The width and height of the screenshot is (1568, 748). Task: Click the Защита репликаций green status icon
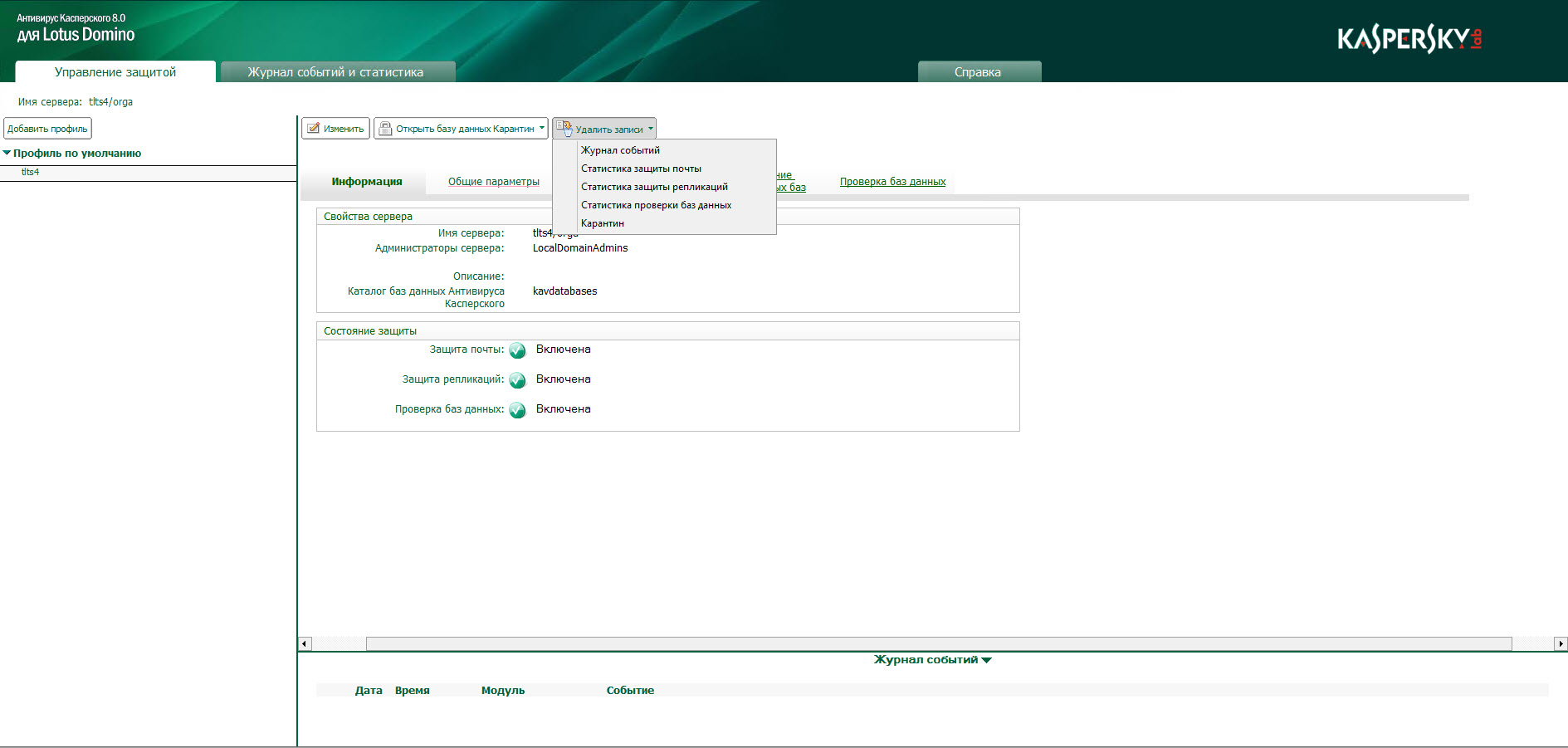[x=517, y=380]
